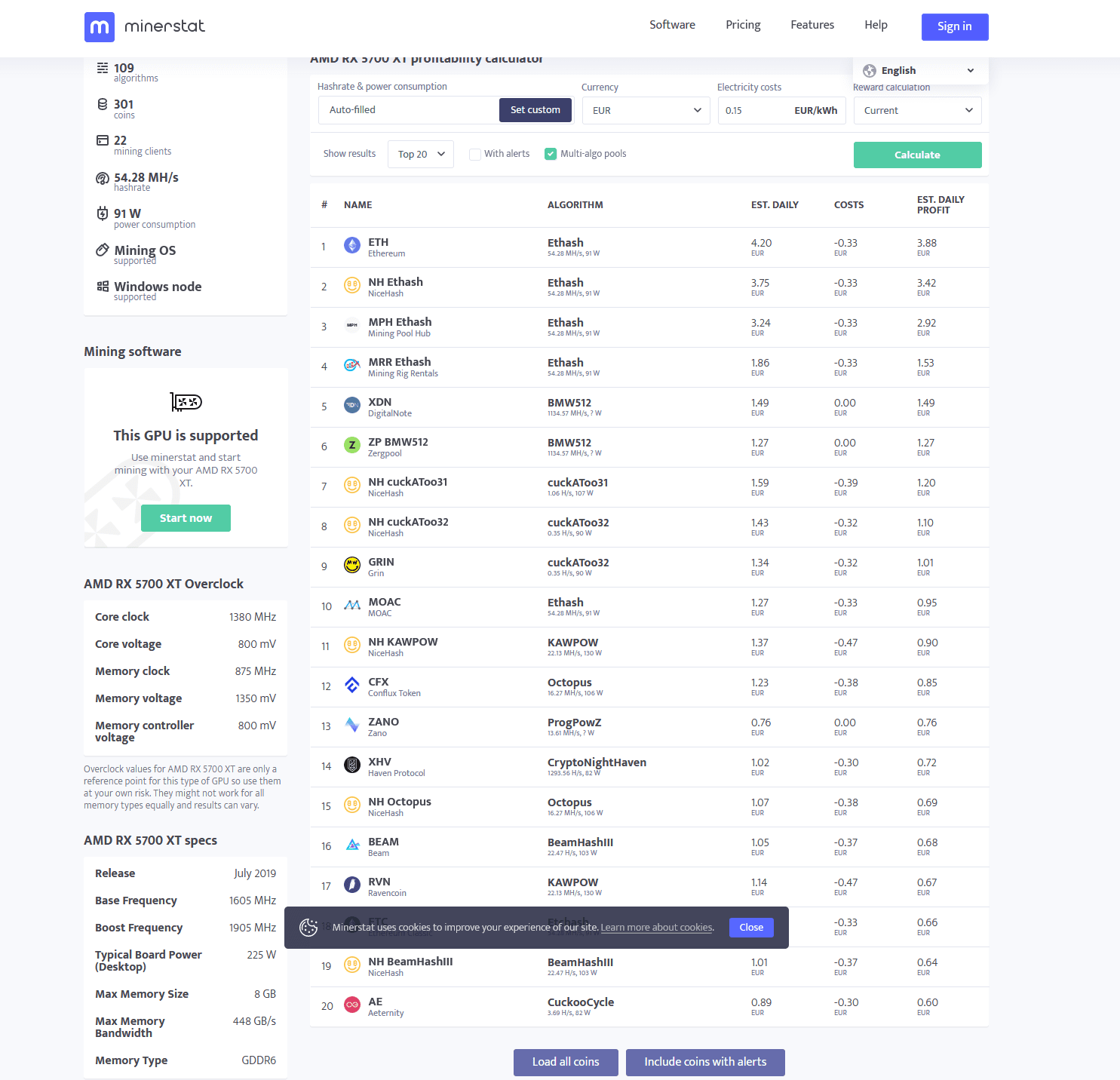Click the Release July 2019 value

coord(255,873)
